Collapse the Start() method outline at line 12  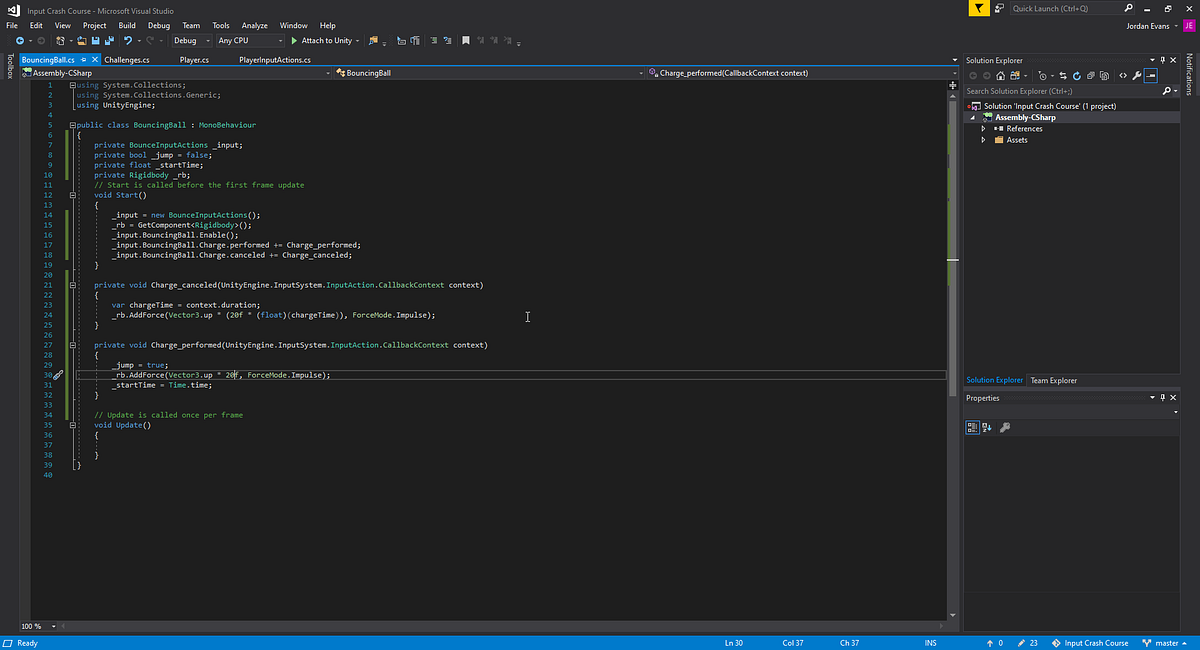(73, 195)
